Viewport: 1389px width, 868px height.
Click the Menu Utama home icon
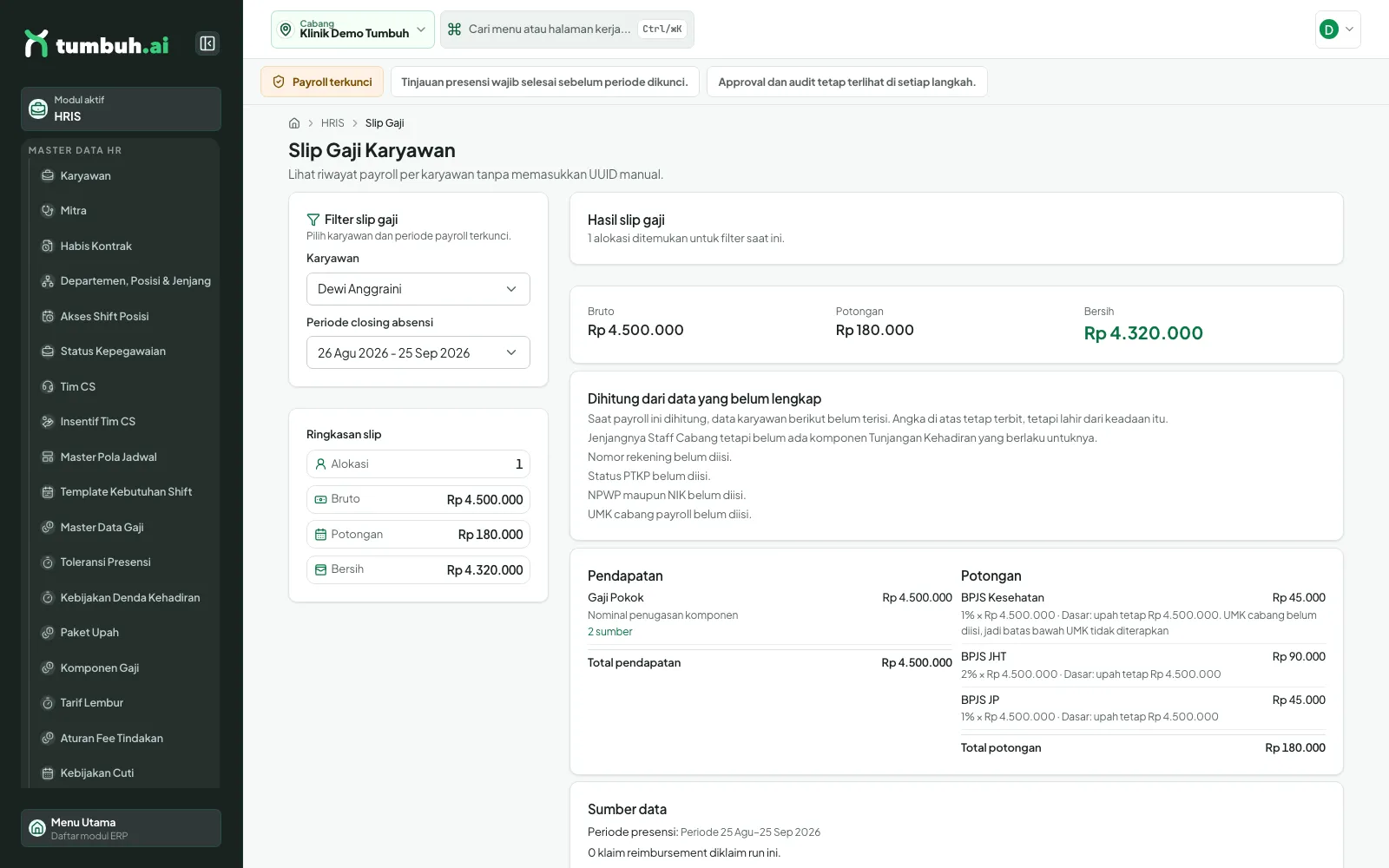37,828
